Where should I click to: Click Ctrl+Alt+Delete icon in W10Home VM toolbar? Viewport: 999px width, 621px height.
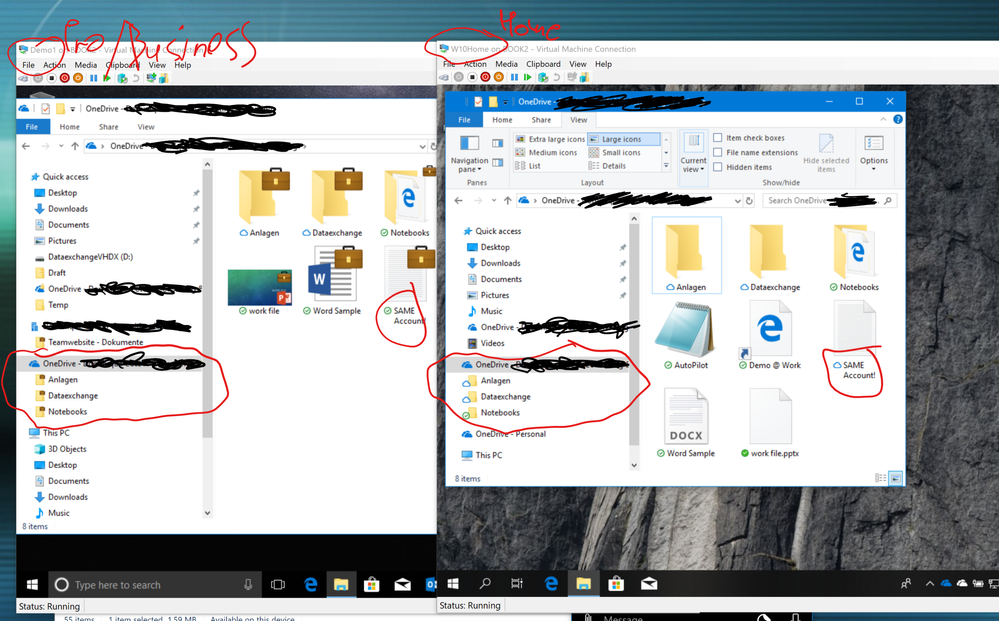point(444,77)
